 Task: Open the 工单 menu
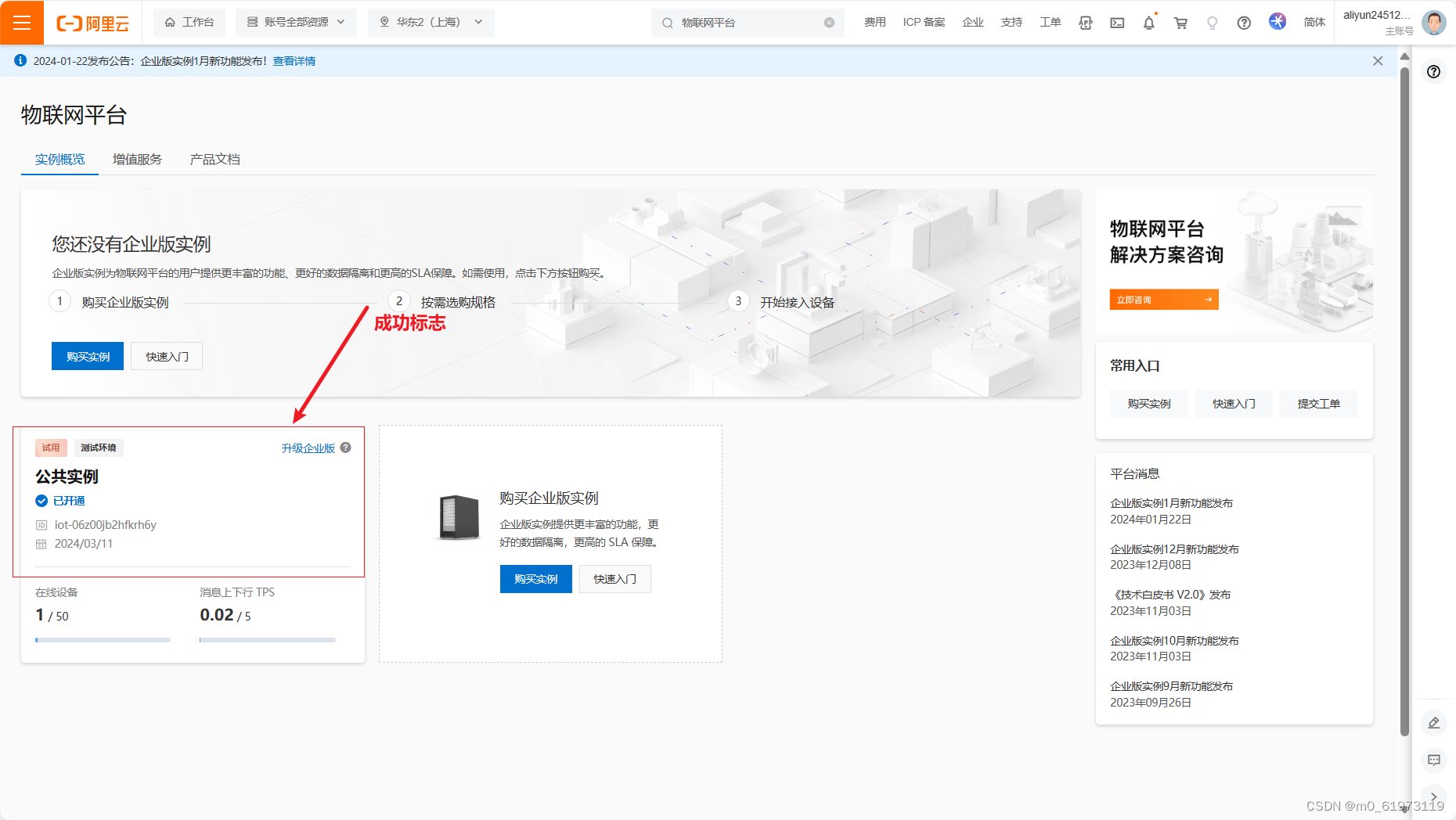pos(1050,22)
